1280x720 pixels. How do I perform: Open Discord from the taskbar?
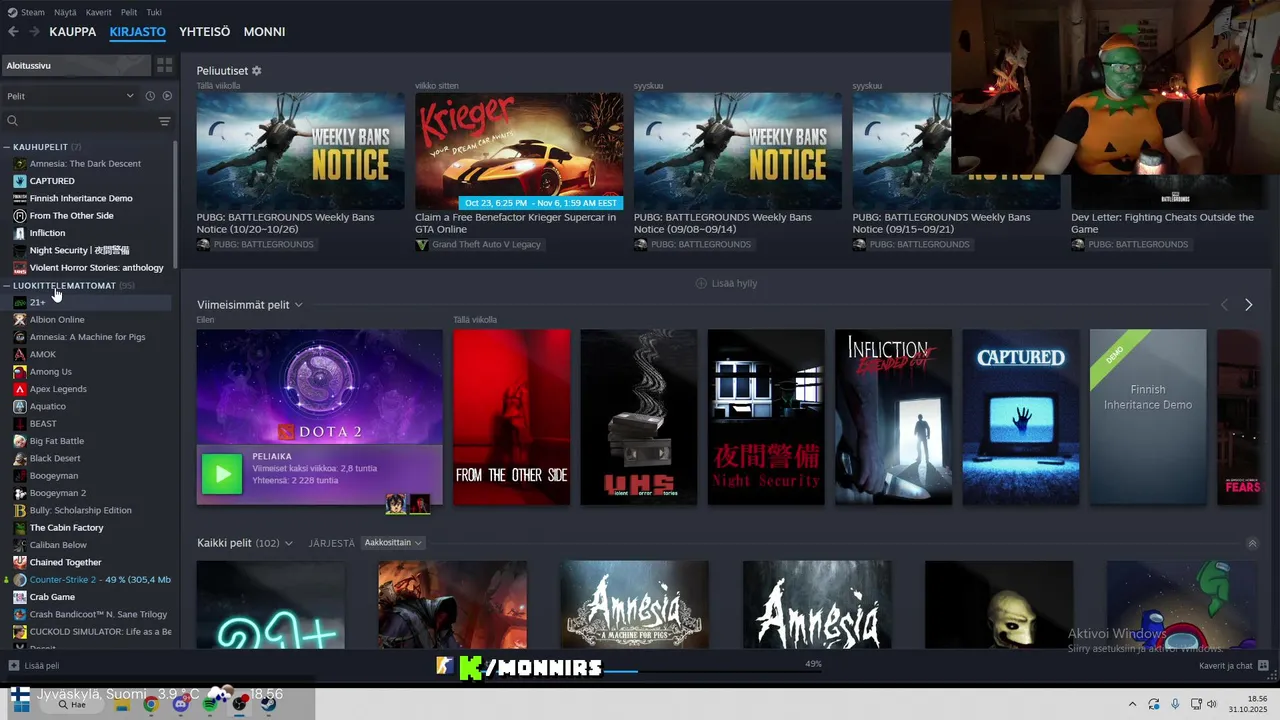(x=180, y=704)
